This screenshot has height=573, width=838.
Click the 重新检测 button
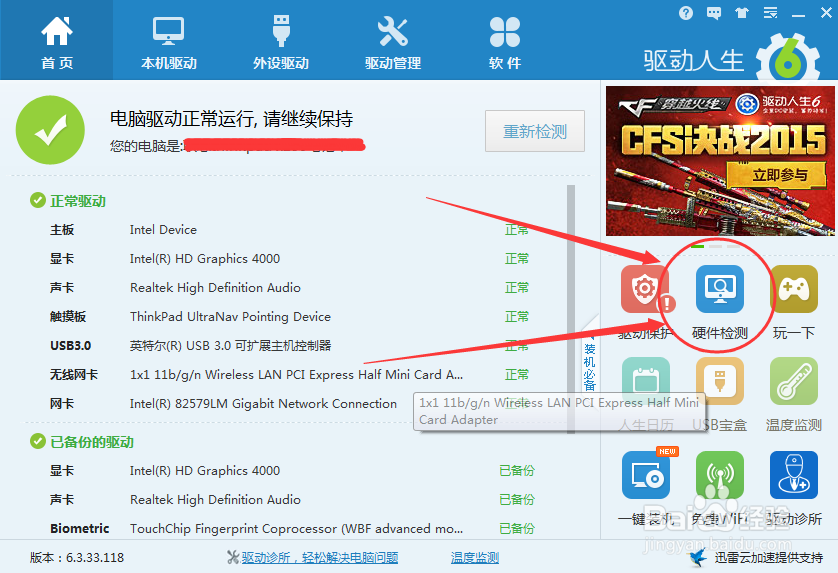click(534, 131)
